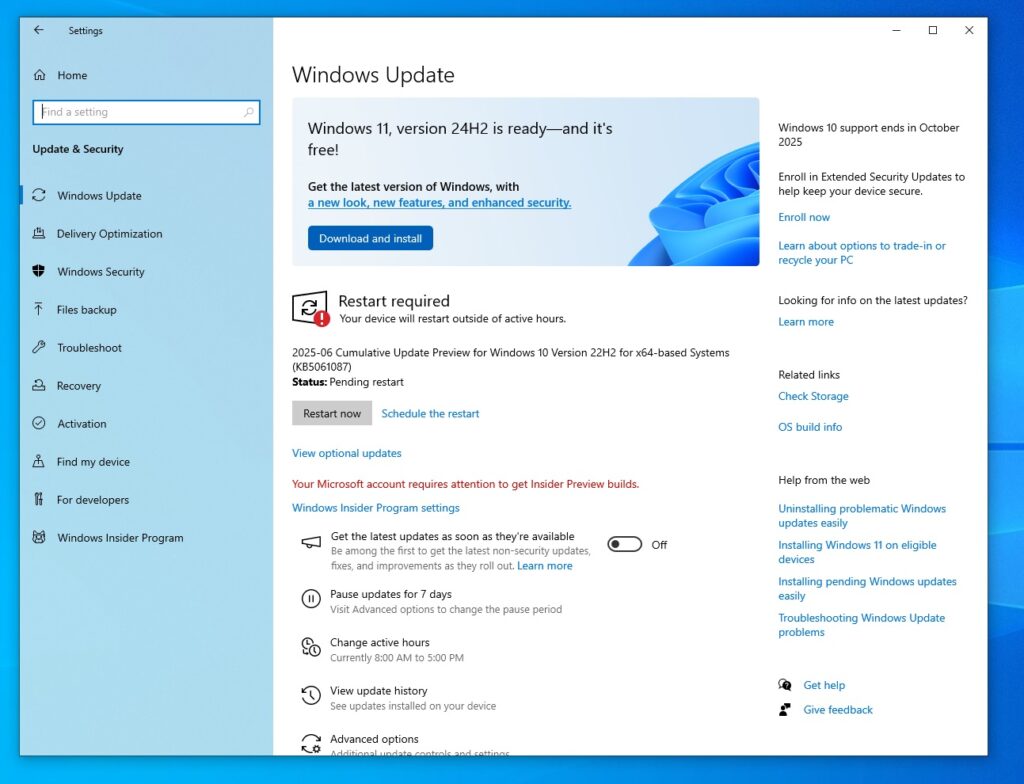The height and width of the screenshot is (784, 1024).
Task: Click the Find a setting search box
Action: (x=146, y=112)
